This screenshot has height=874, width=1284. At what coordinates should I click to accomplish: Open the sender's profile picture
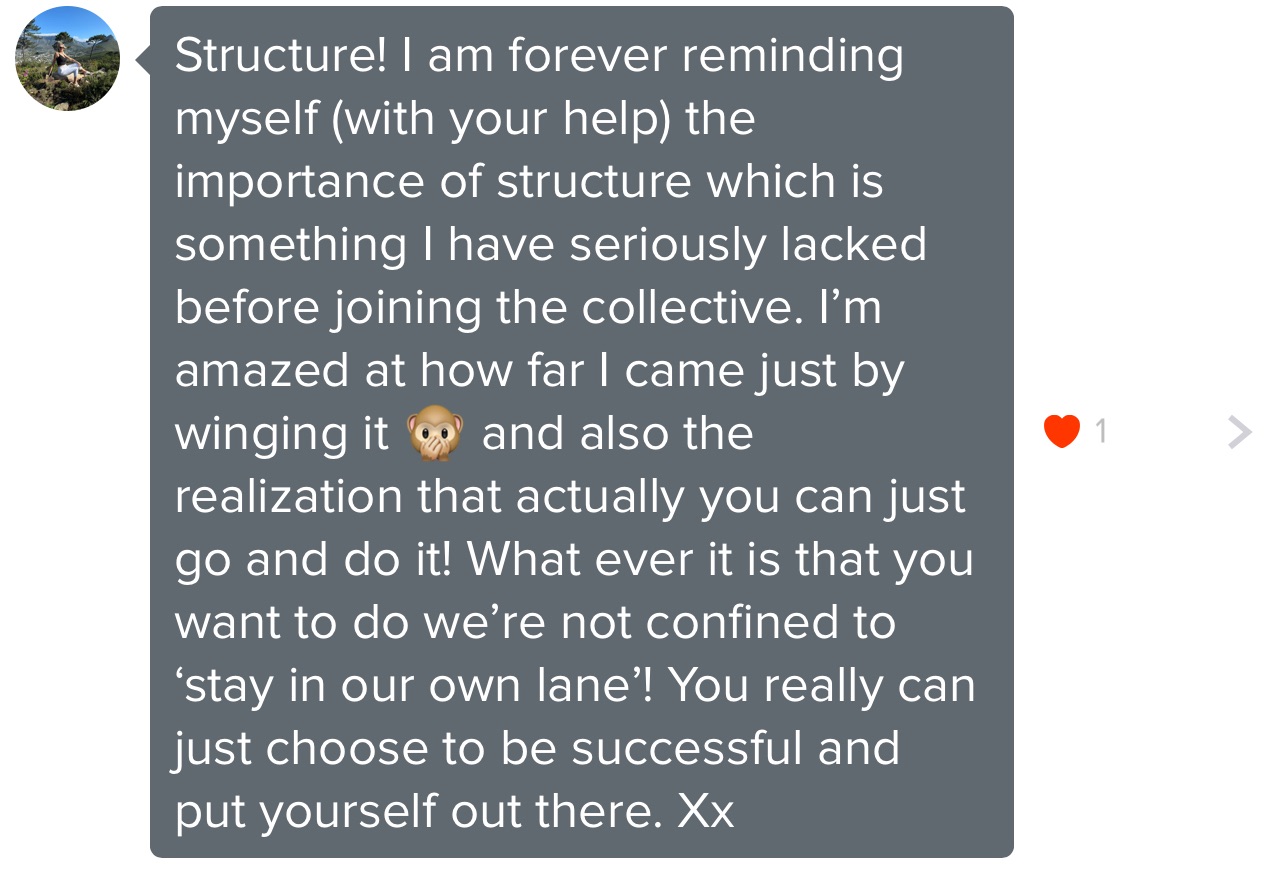[68, 59]
